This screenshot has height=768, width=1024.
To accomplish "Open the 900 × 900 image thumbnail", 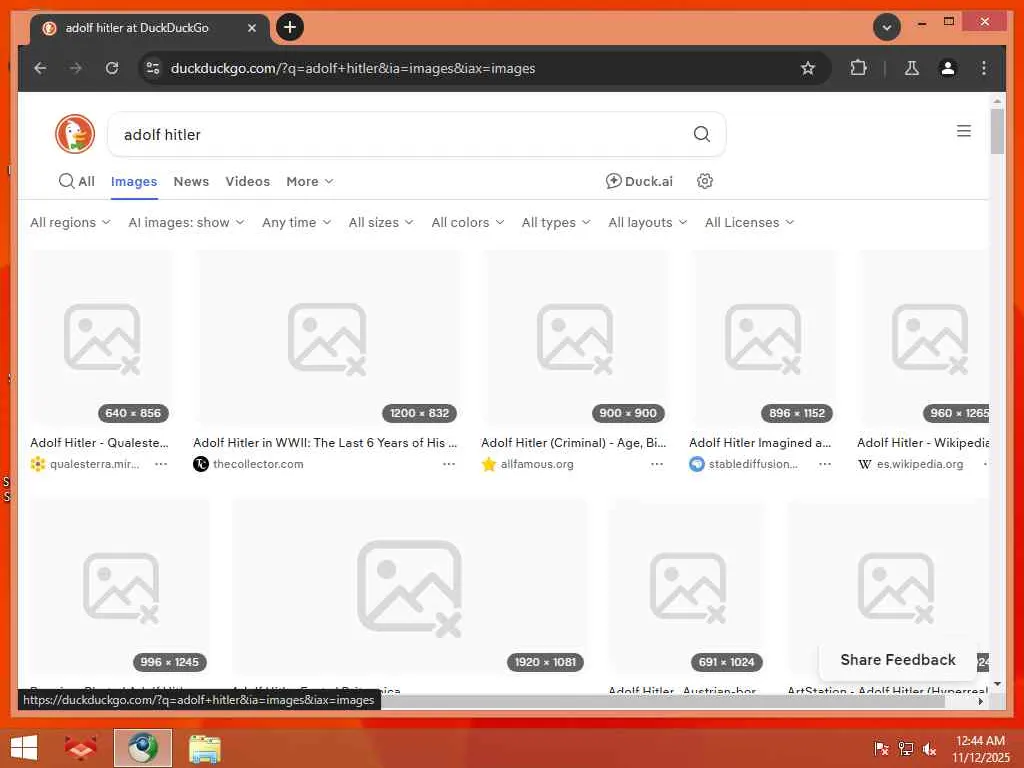I will pyautogui.click(x=575, y=338).
